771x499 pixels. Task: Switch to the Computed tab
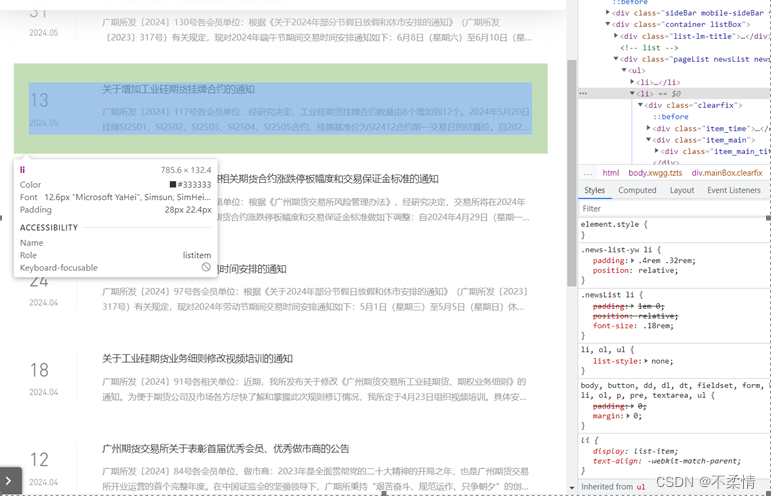(637, 190)
